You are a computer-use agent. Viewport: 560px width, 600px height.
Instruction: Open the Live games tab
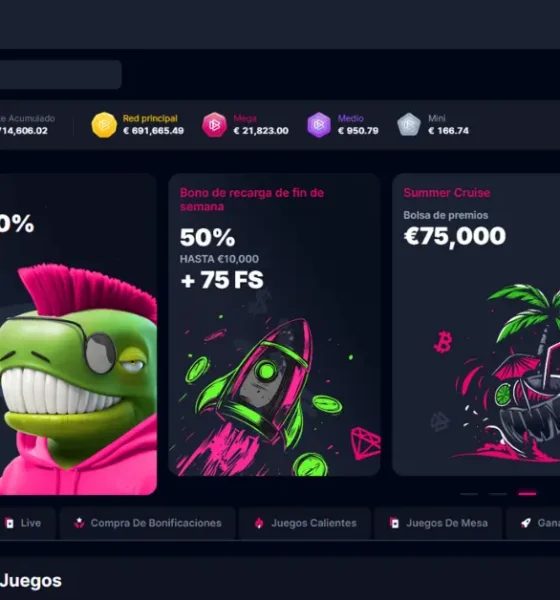24,523
